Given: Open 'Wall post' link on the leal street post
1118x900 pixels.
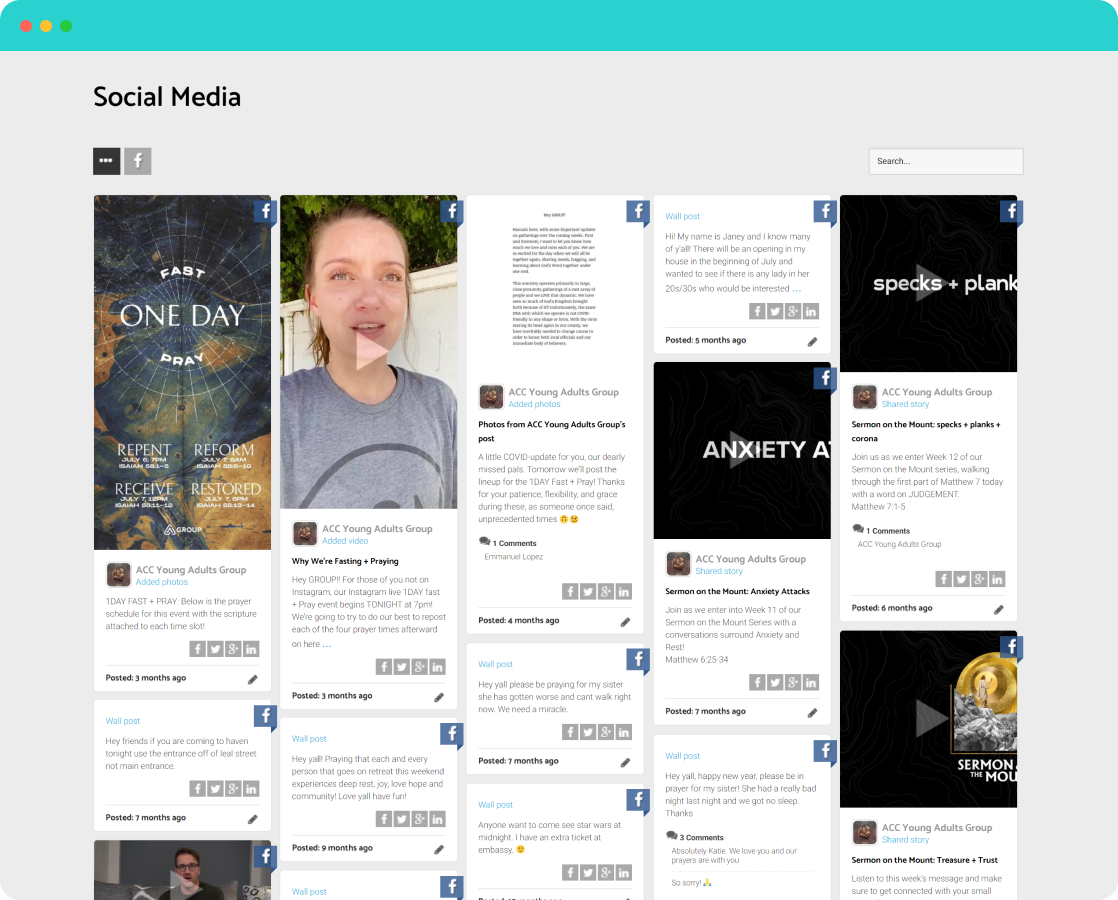Looking at the screenshot, I should click(123, 721).
